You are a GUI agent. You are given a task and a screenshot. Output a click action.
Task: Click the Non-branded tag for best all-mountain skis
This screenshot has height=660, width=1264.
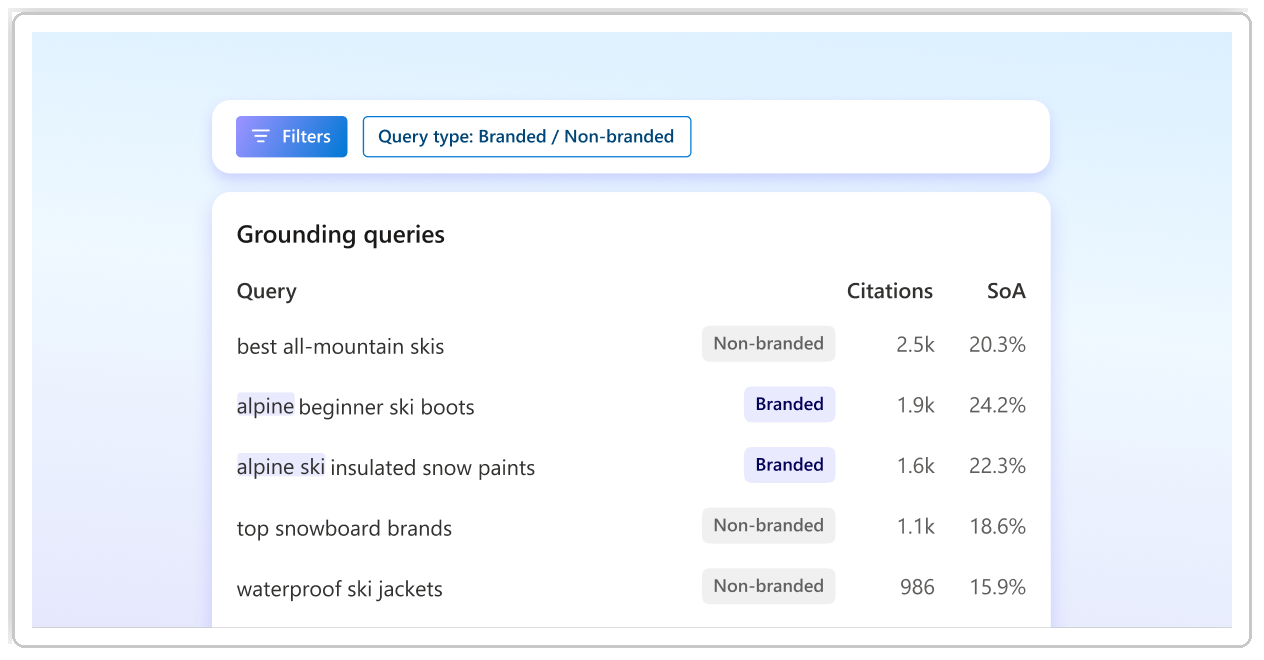(x=768, y=344)
